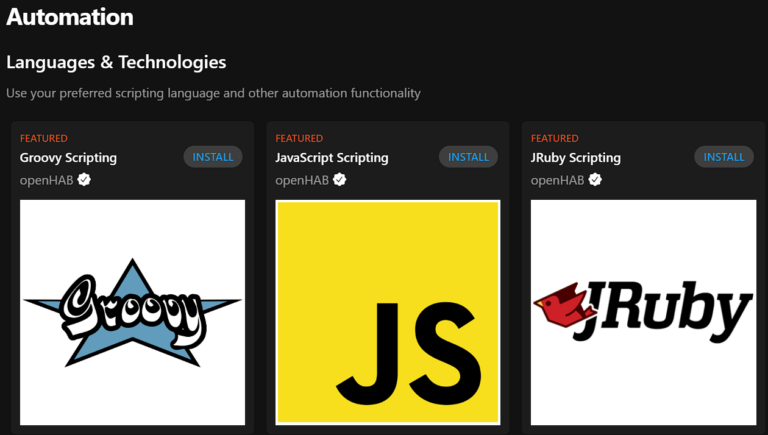Screen dimensions: 768x435
Task: Select the JRuby Scripting title
Action: pyautogui.click(x=576, y=158)
